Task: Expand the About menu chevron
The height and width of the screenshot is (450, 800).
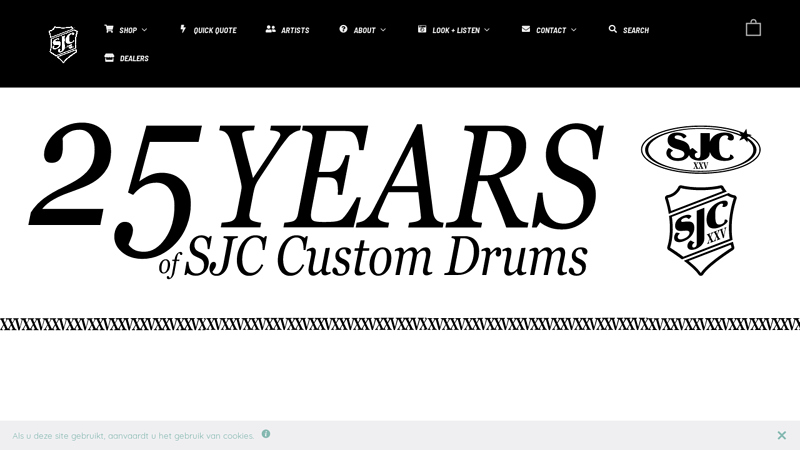Action: [383, 30]
